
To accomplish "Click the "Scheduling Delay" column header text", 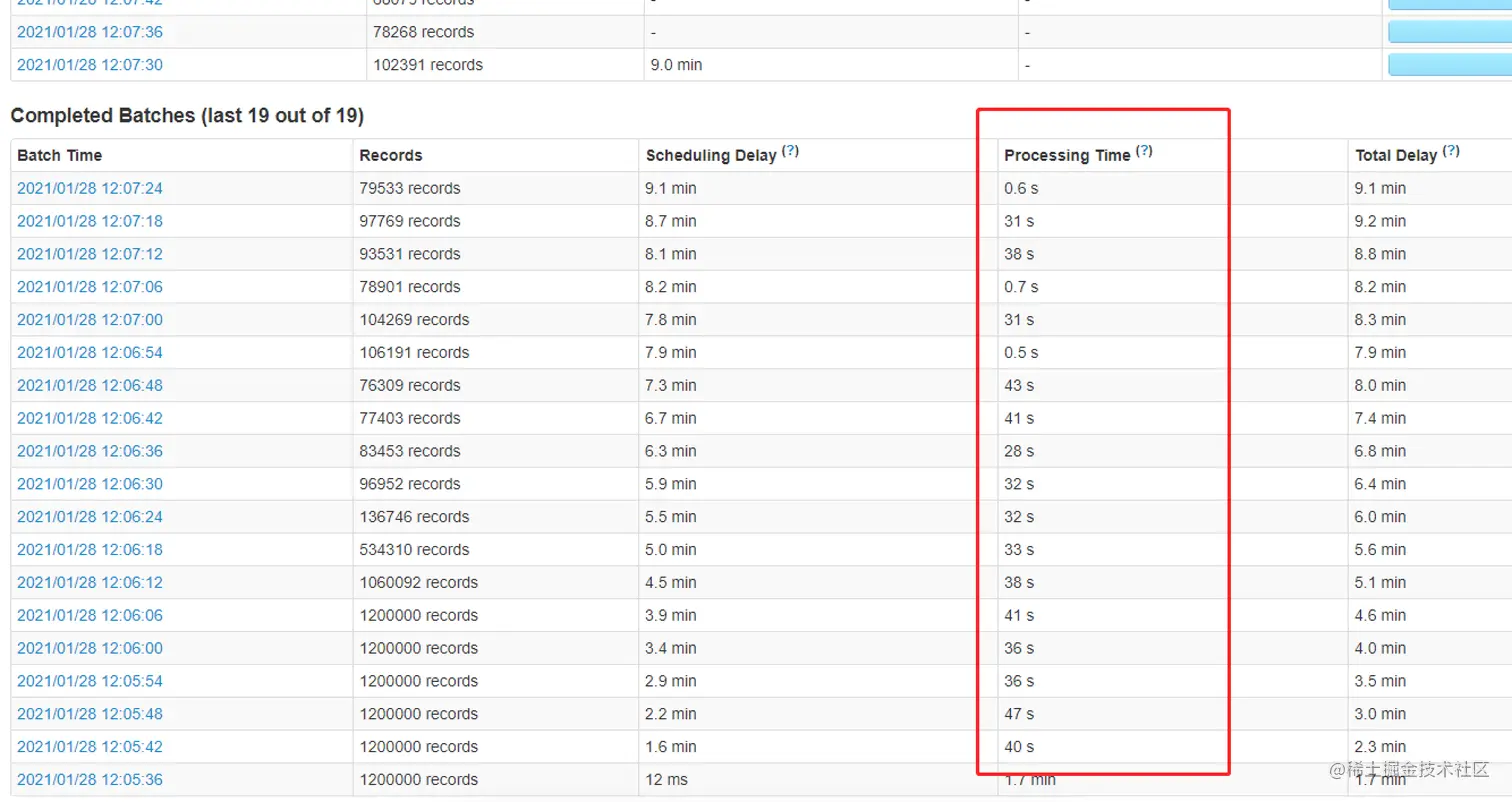I will 711,156.
